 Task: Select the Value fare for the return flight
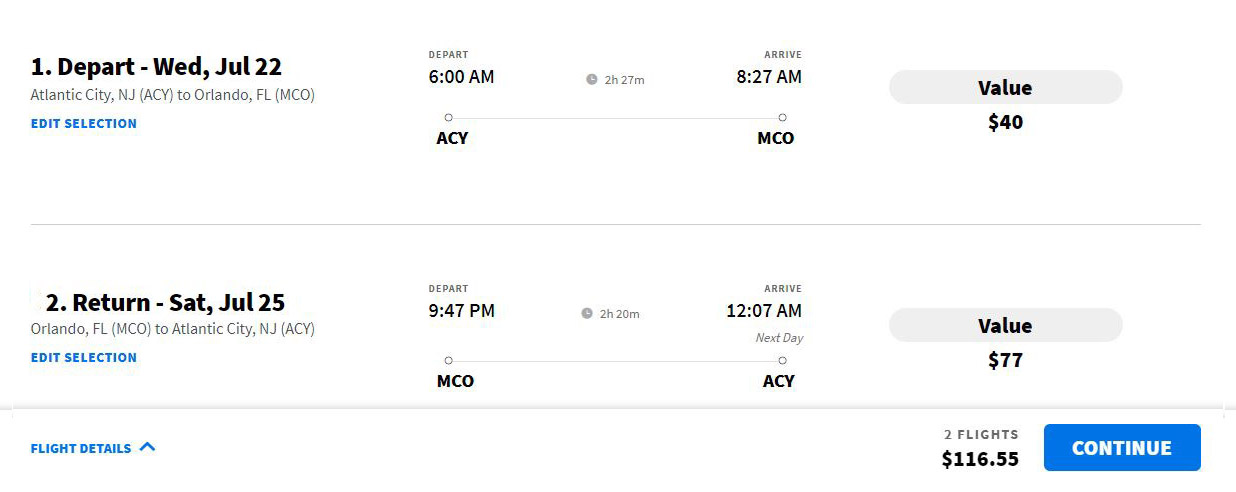tap(1005, 326)
